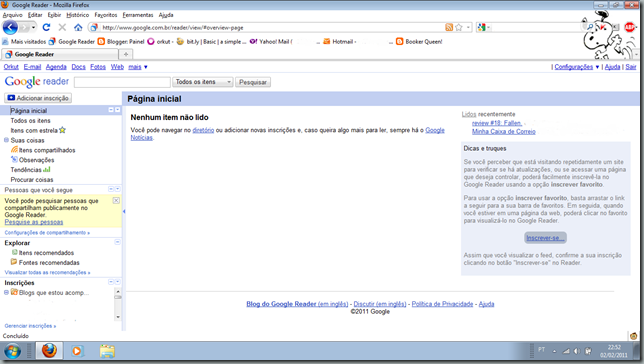Stop loading with the X toolbar icon
Image resolution: width=644 pixels, height=364 pixels.
click(x=62, y=28)
